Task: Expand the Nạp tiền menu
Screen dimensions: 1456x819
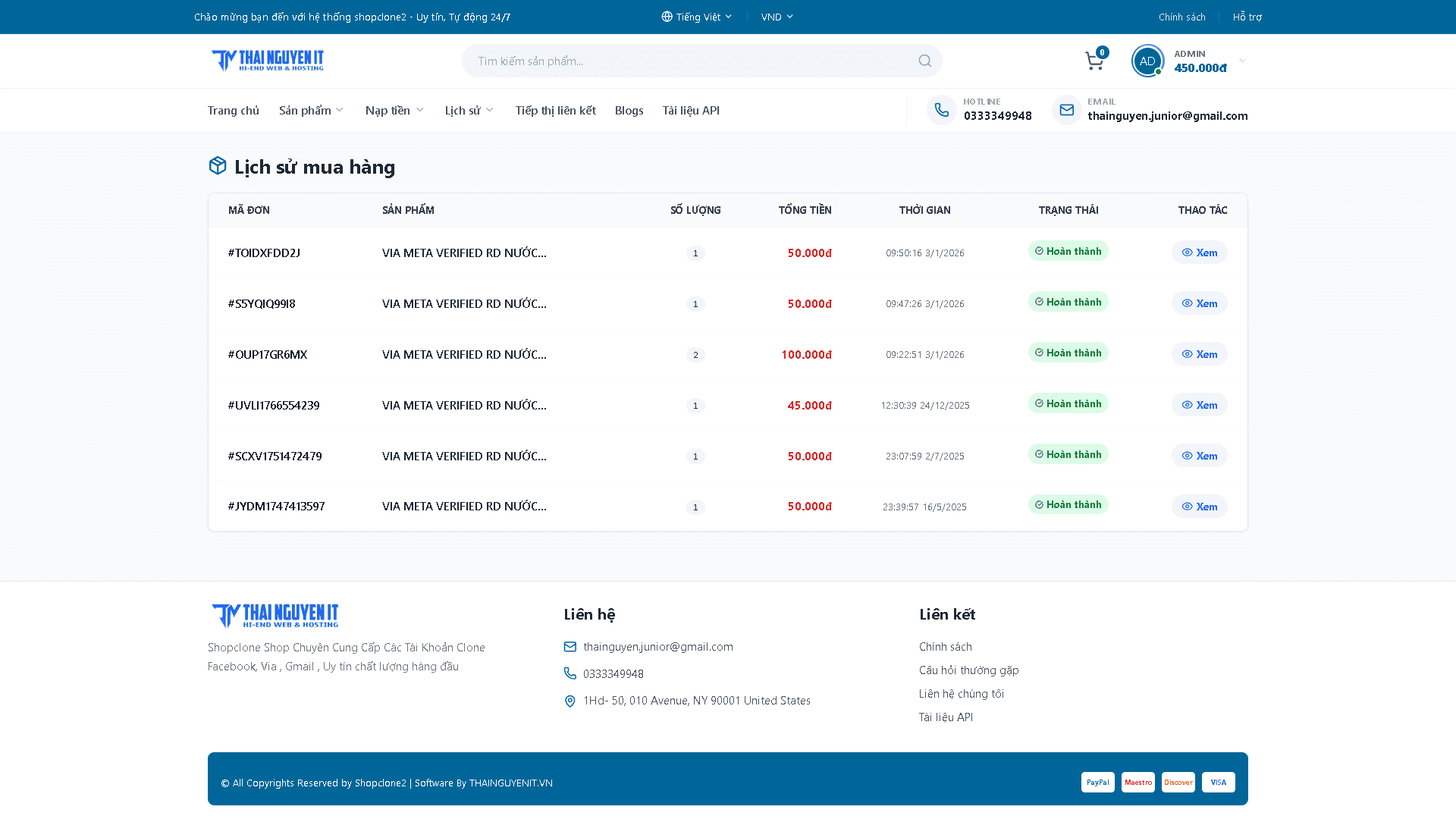Action: point(394,111)
